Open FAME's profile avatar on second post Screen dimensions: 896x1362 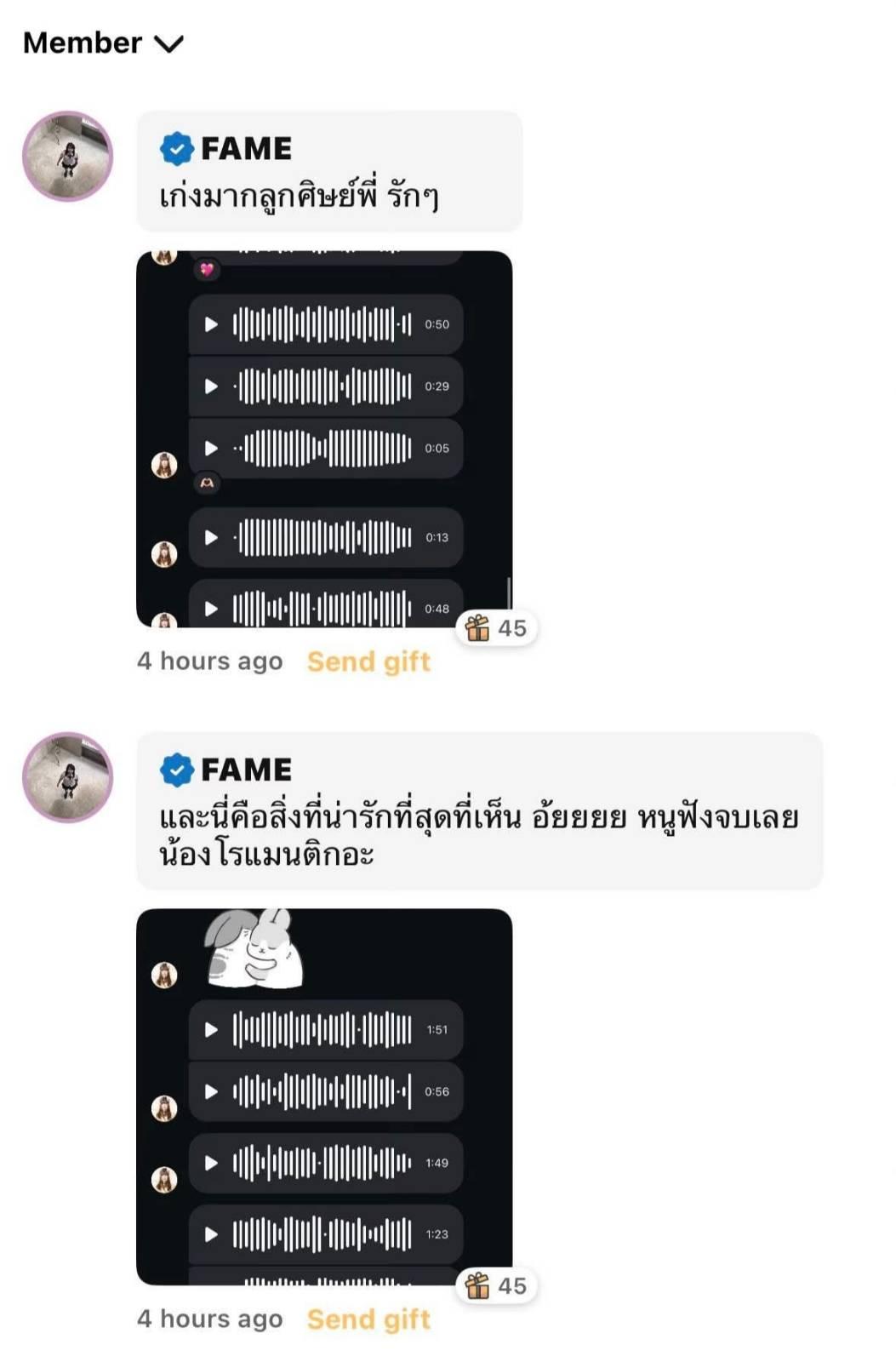point(67,777)
